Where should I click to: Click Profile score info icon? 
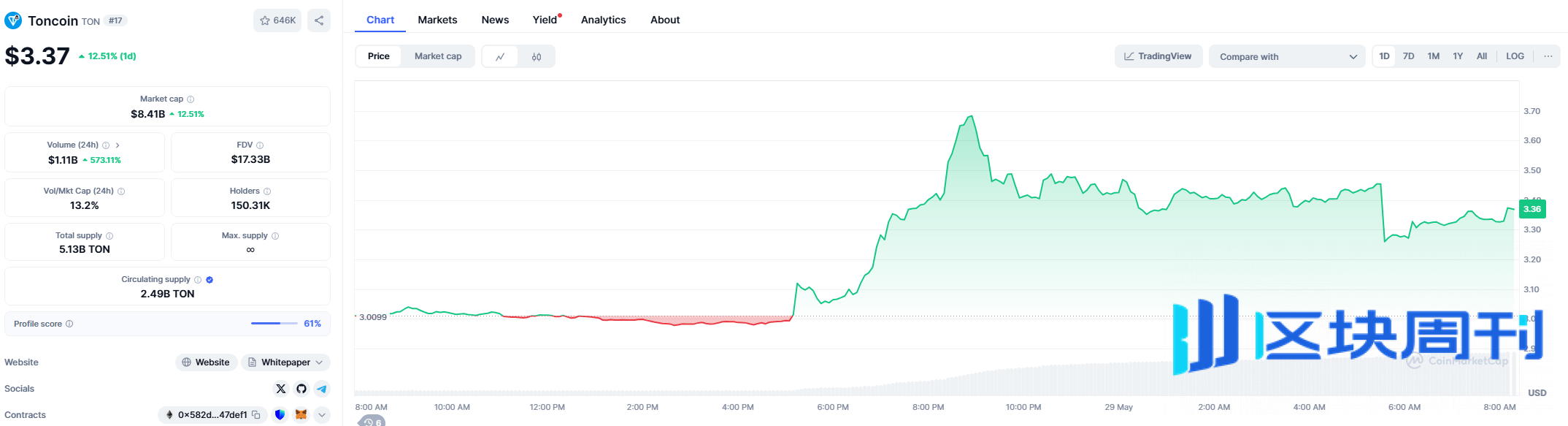pos(69,324)
